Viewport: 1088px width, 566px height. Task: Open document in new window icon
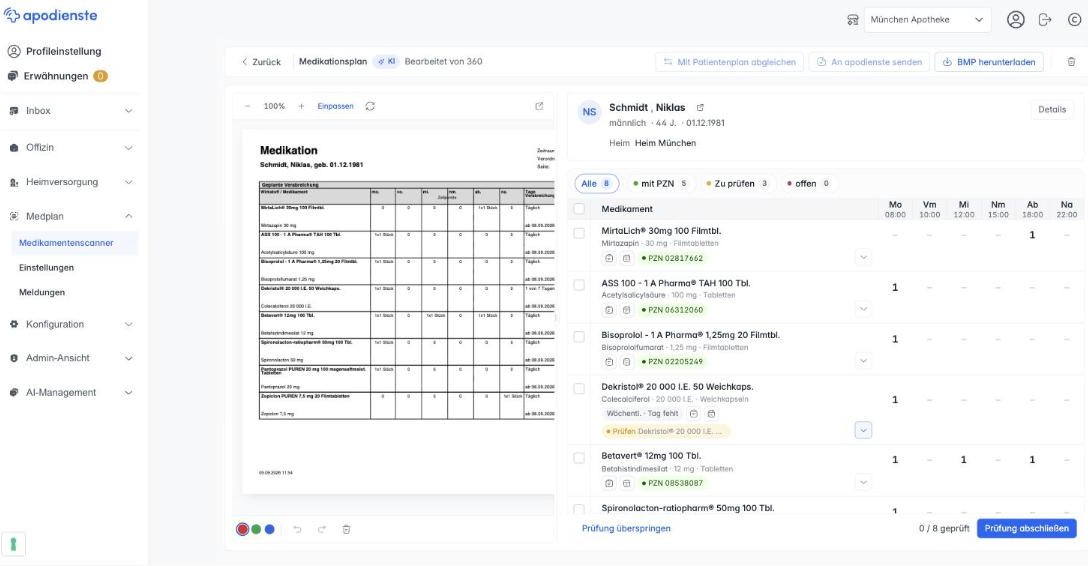click(x=539, y=106)
